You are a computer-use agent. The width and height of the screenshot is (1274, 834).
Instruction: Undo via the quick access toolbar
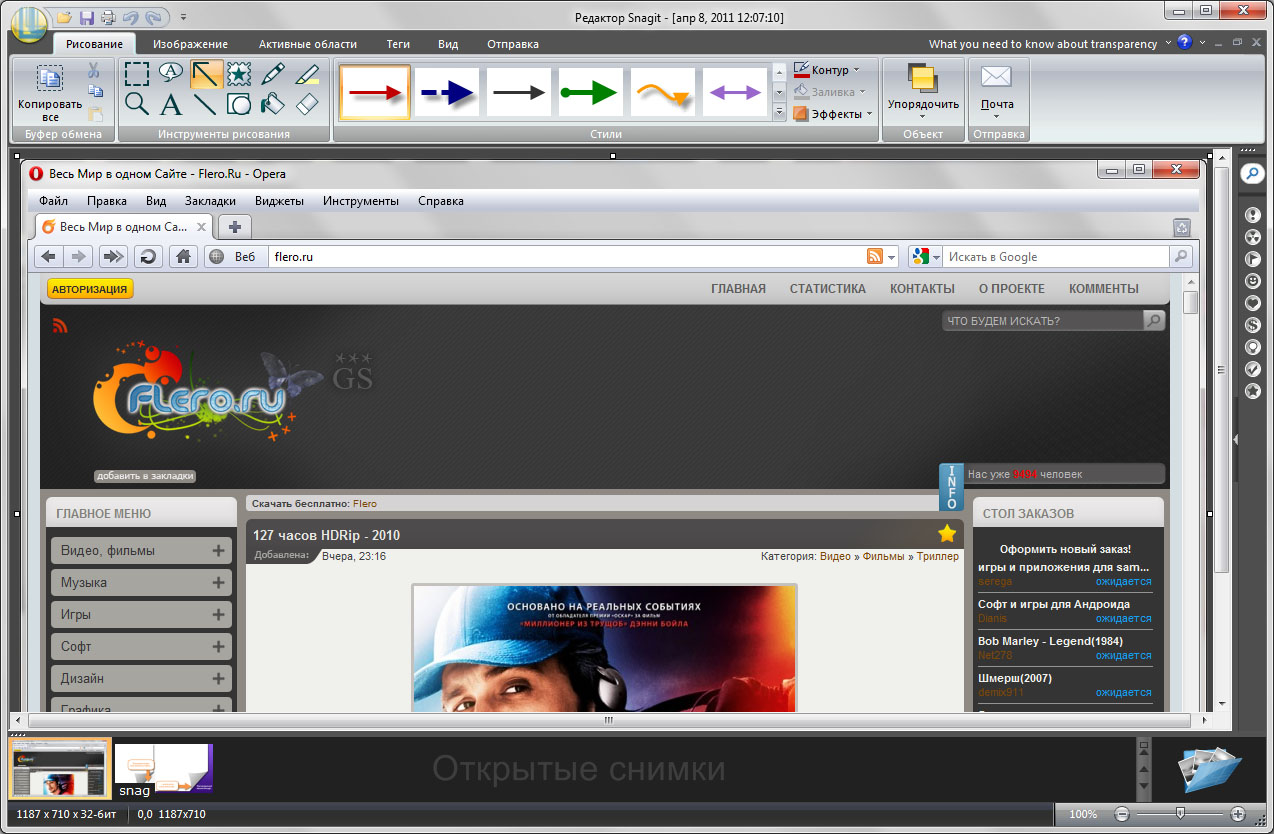point(129,18)
